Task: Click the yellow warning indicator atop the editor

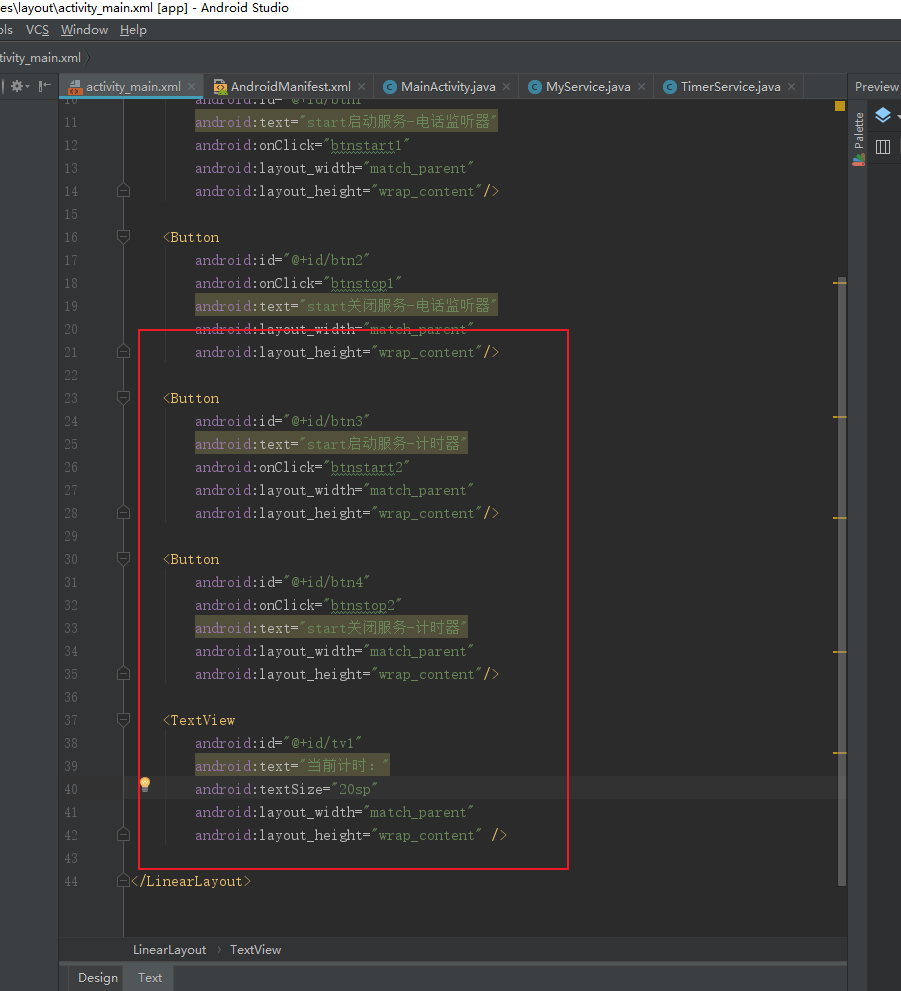Action: (840, 106)
